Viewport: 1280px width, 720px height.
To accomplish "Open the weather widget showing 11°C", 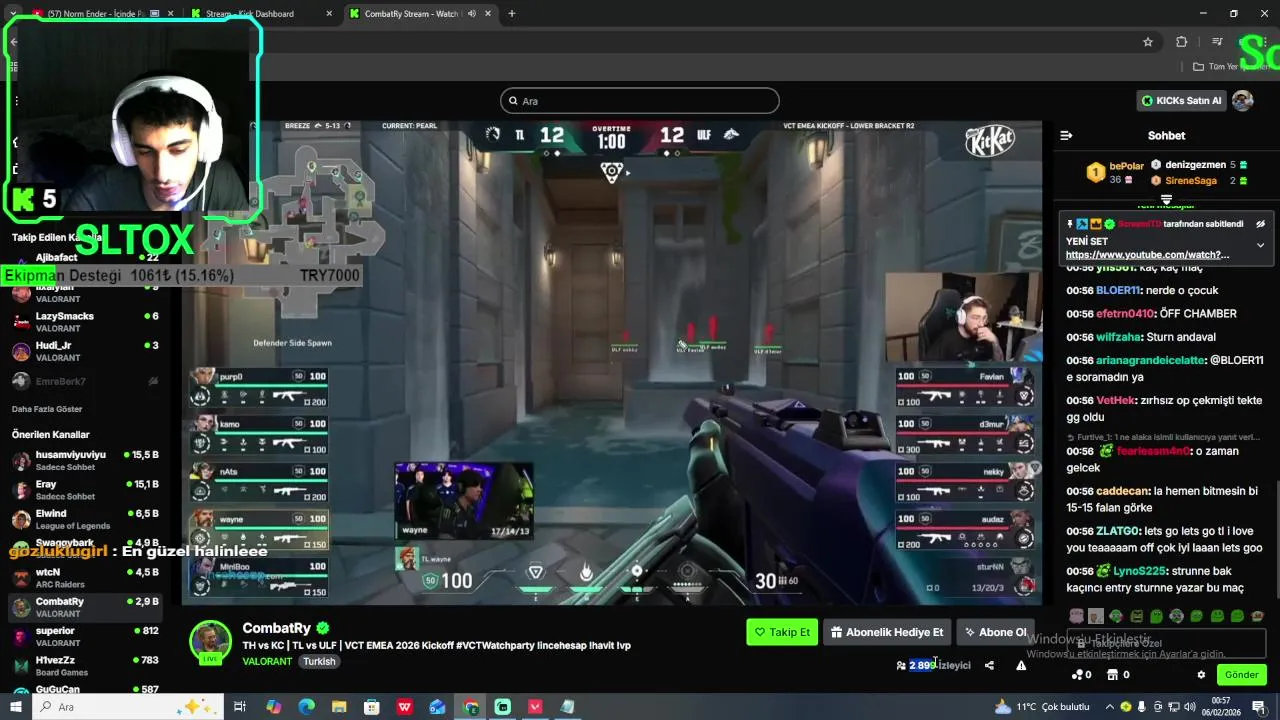I will tap(1042, 707).
